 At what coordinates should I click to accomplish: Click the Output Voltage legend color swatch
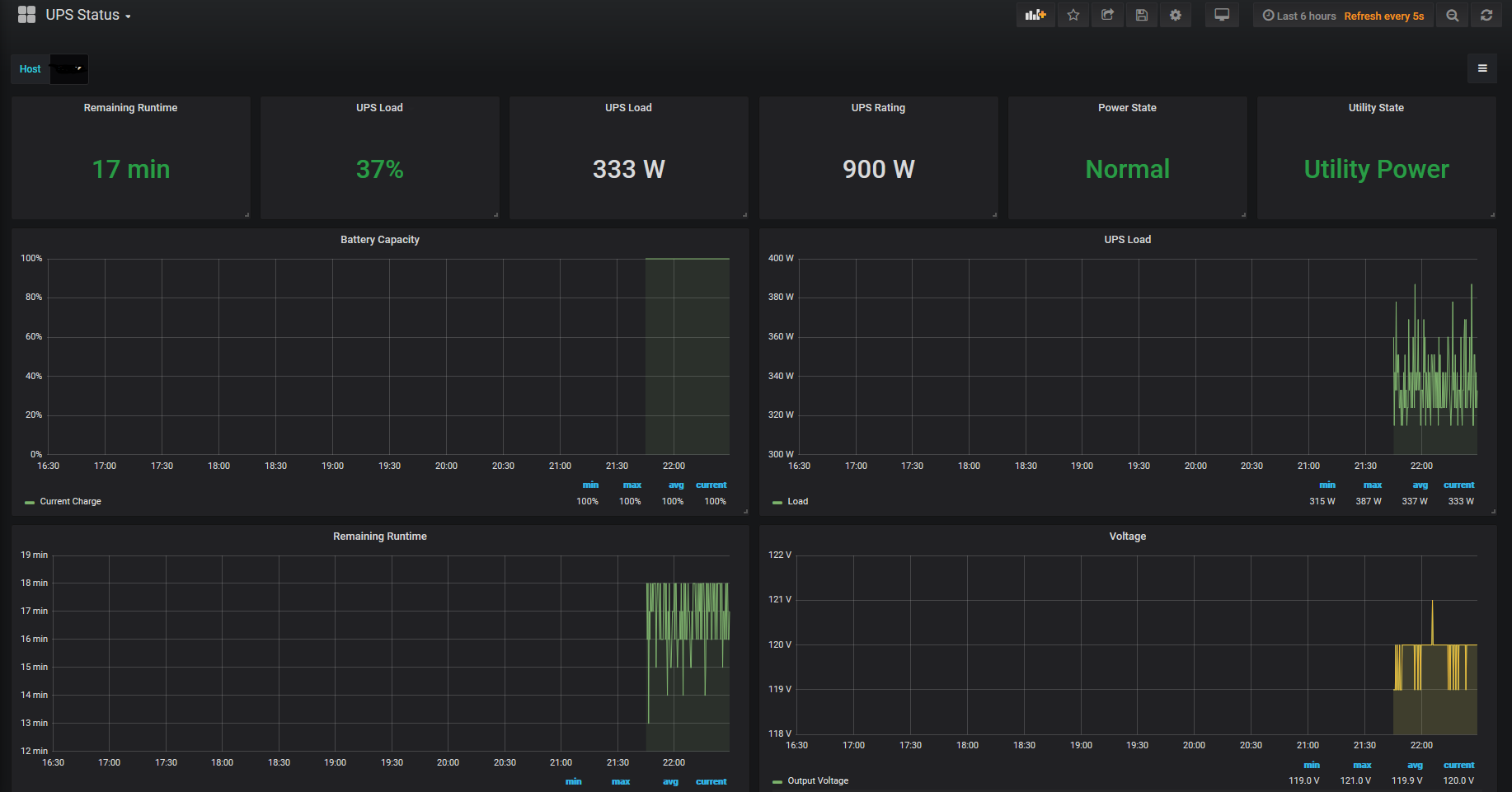click(777, 781)
